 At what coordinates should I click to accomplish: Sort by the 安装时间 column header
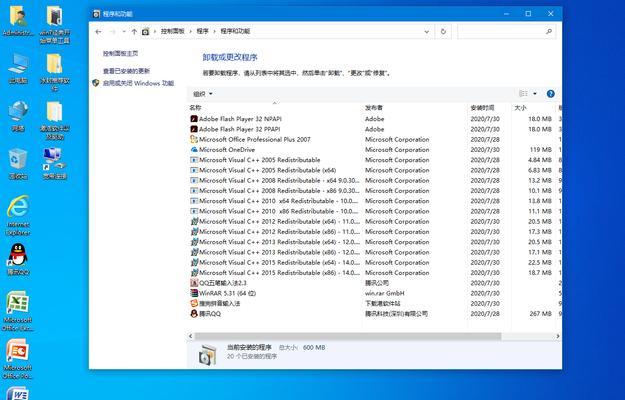pyautogui.click(x=489, y=108)
